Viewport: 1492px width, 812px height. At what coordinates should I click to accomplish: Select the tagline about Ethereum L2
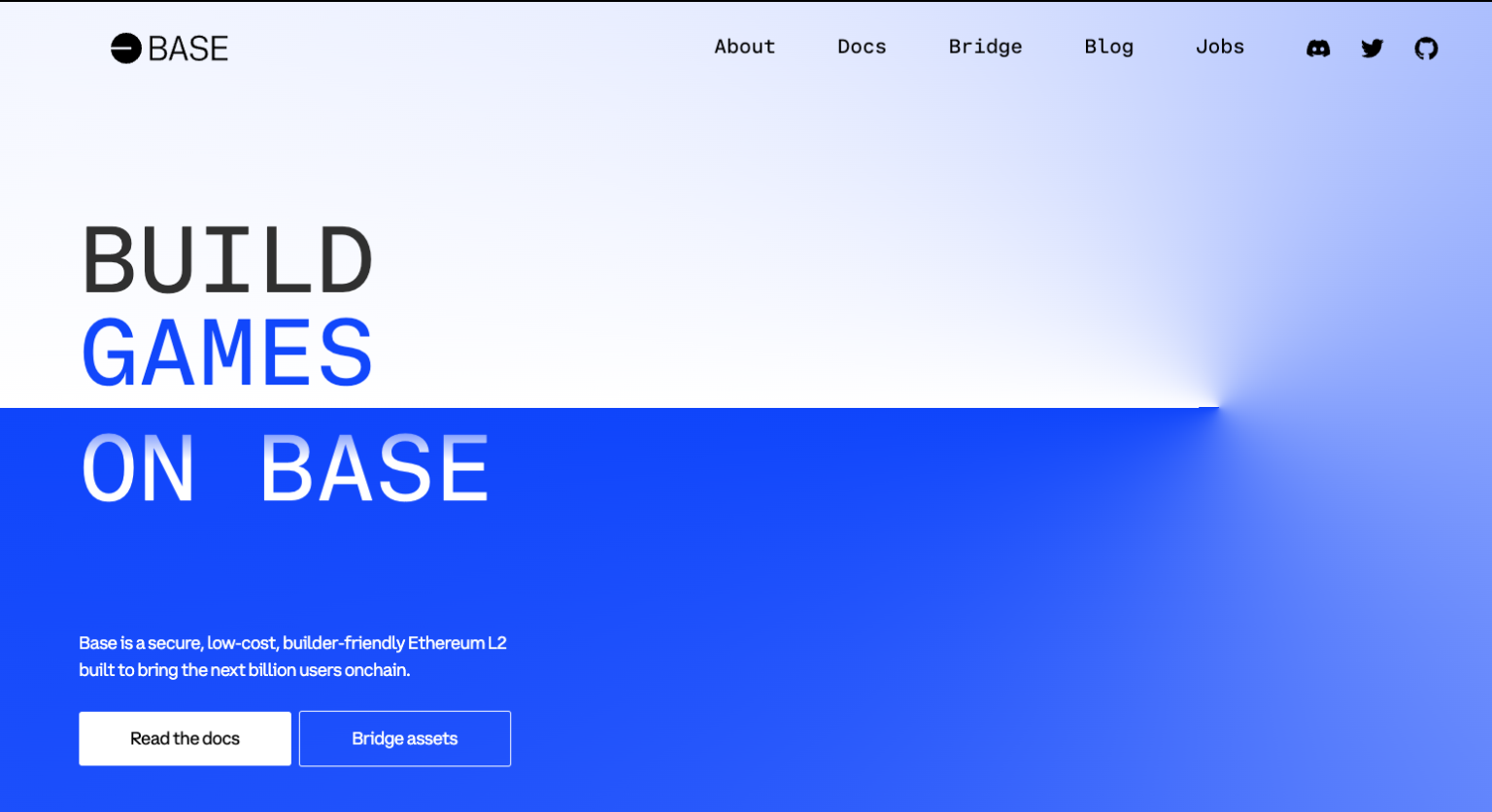click(293, 656)
